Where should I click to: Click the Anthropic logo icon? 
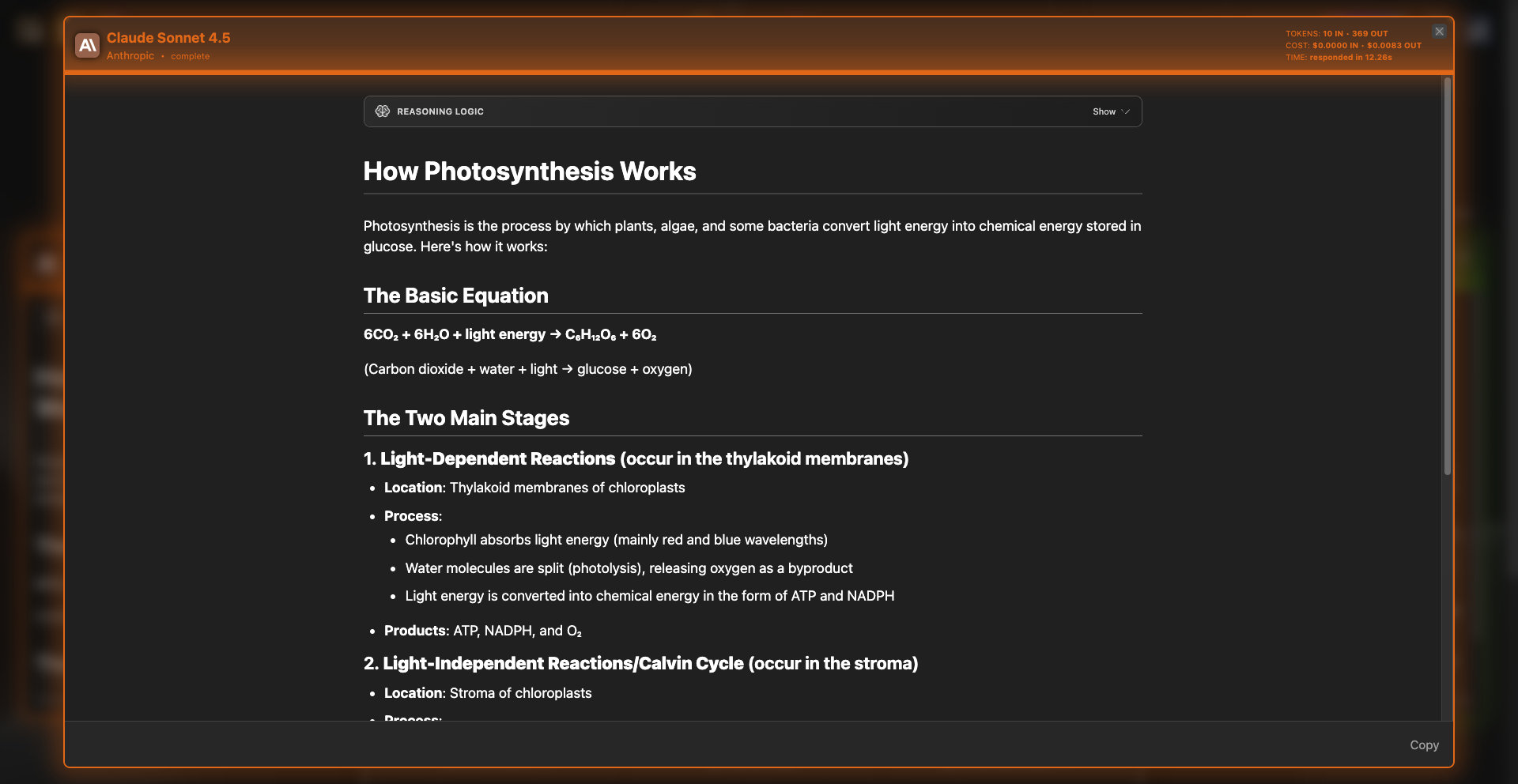[x=87, y=46]
